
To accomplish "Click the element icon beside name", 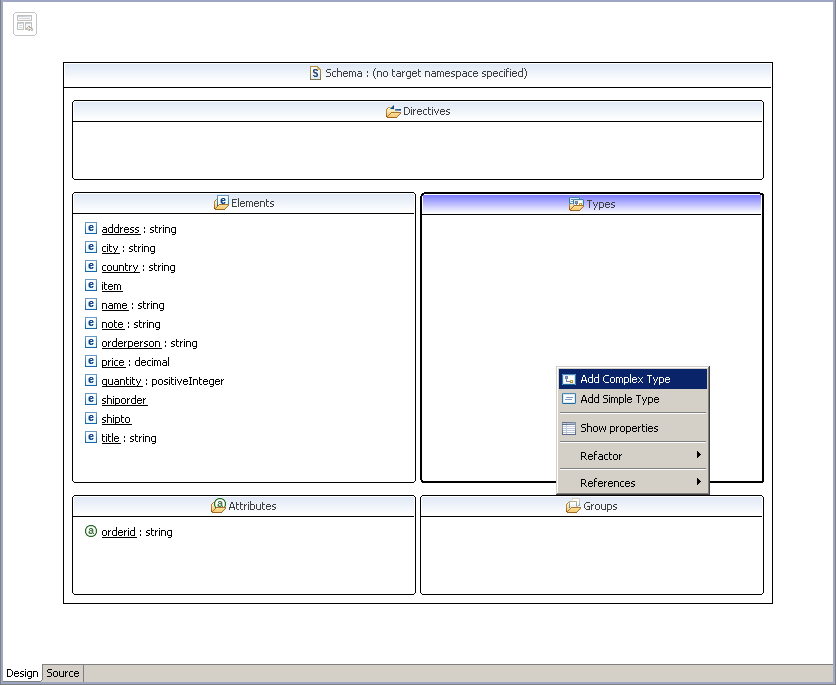I will pyautogui.click(x=91, y=304).
